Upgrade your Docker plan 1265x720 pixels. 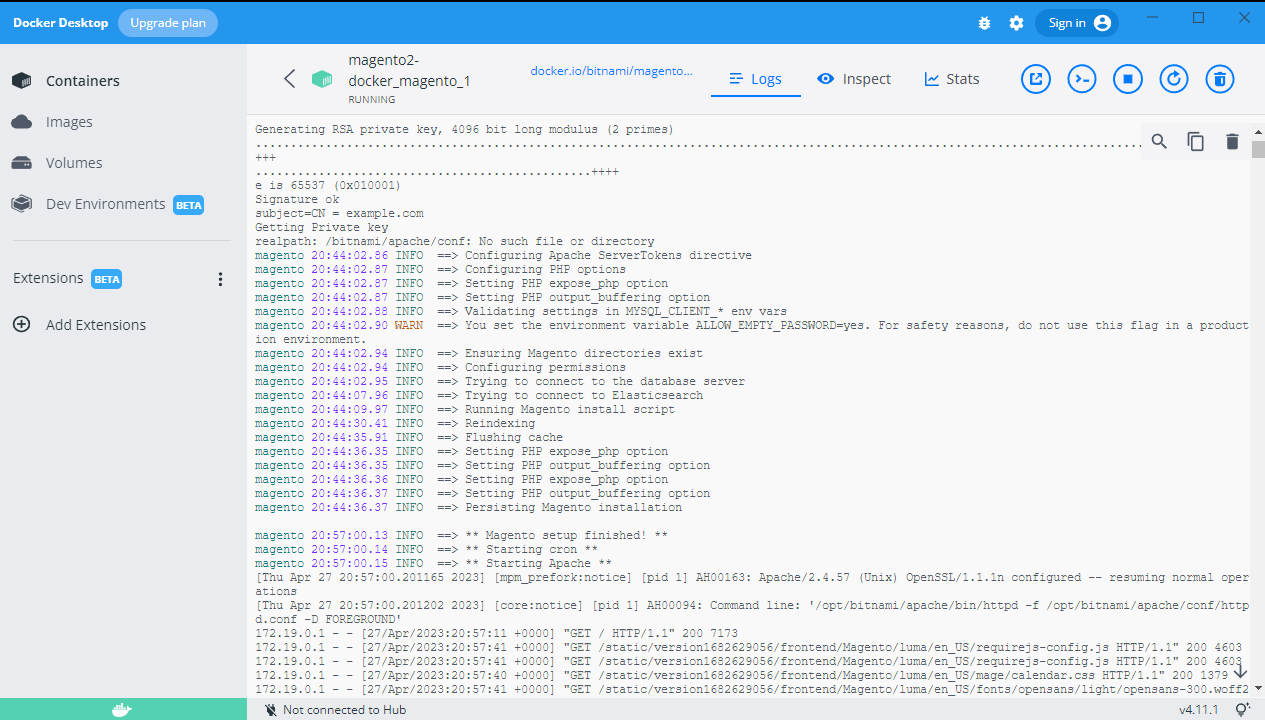167,22
